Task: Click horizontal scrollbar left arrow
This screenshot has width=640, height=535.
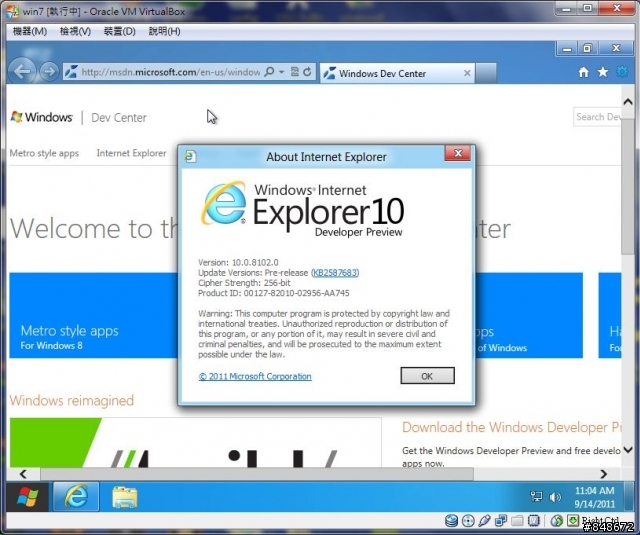Action: click(23, 474)
